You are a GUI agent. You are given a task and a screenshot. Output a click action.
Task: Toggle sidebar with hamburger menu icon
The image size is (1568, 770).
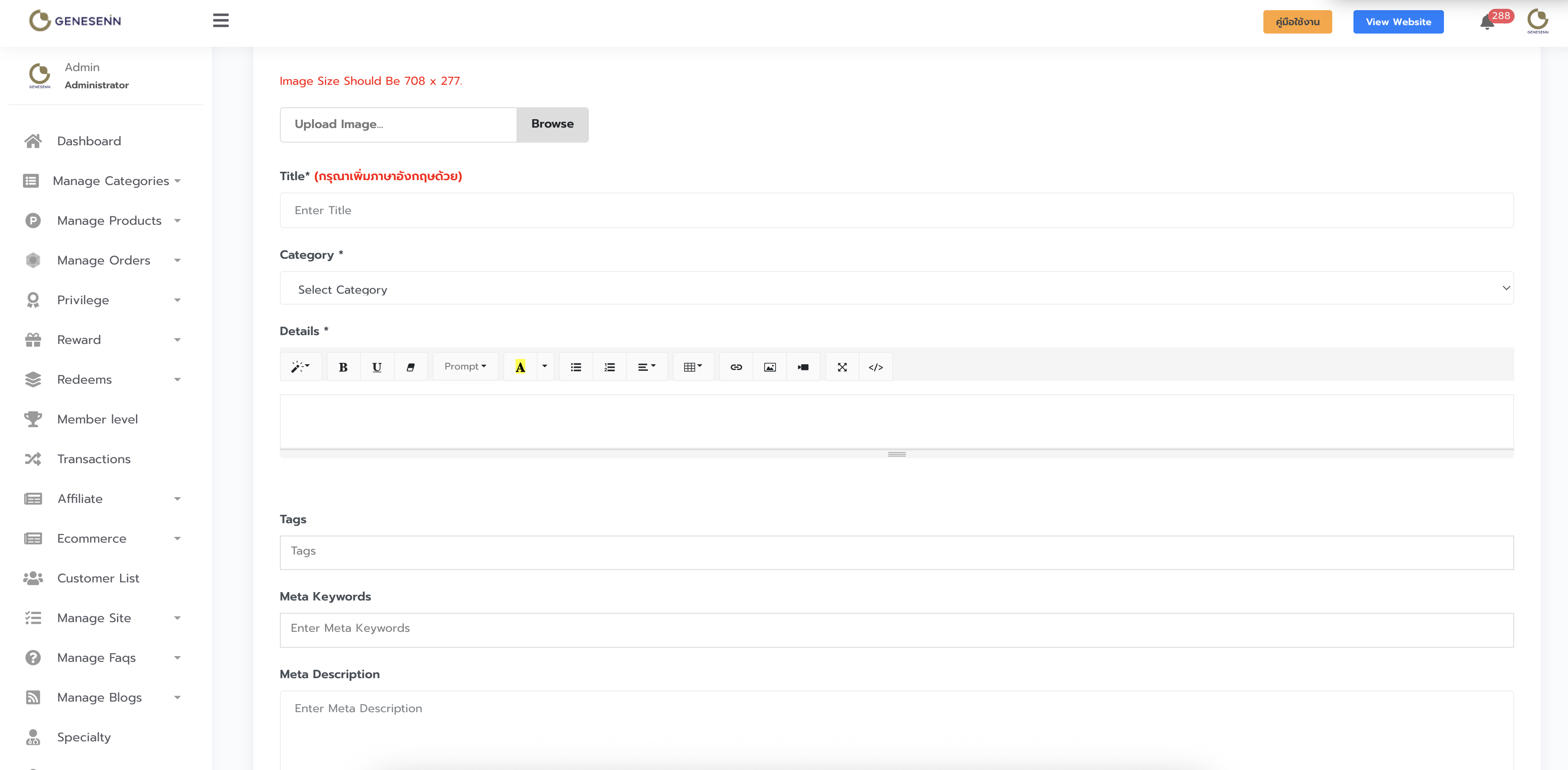click(221, 21)
